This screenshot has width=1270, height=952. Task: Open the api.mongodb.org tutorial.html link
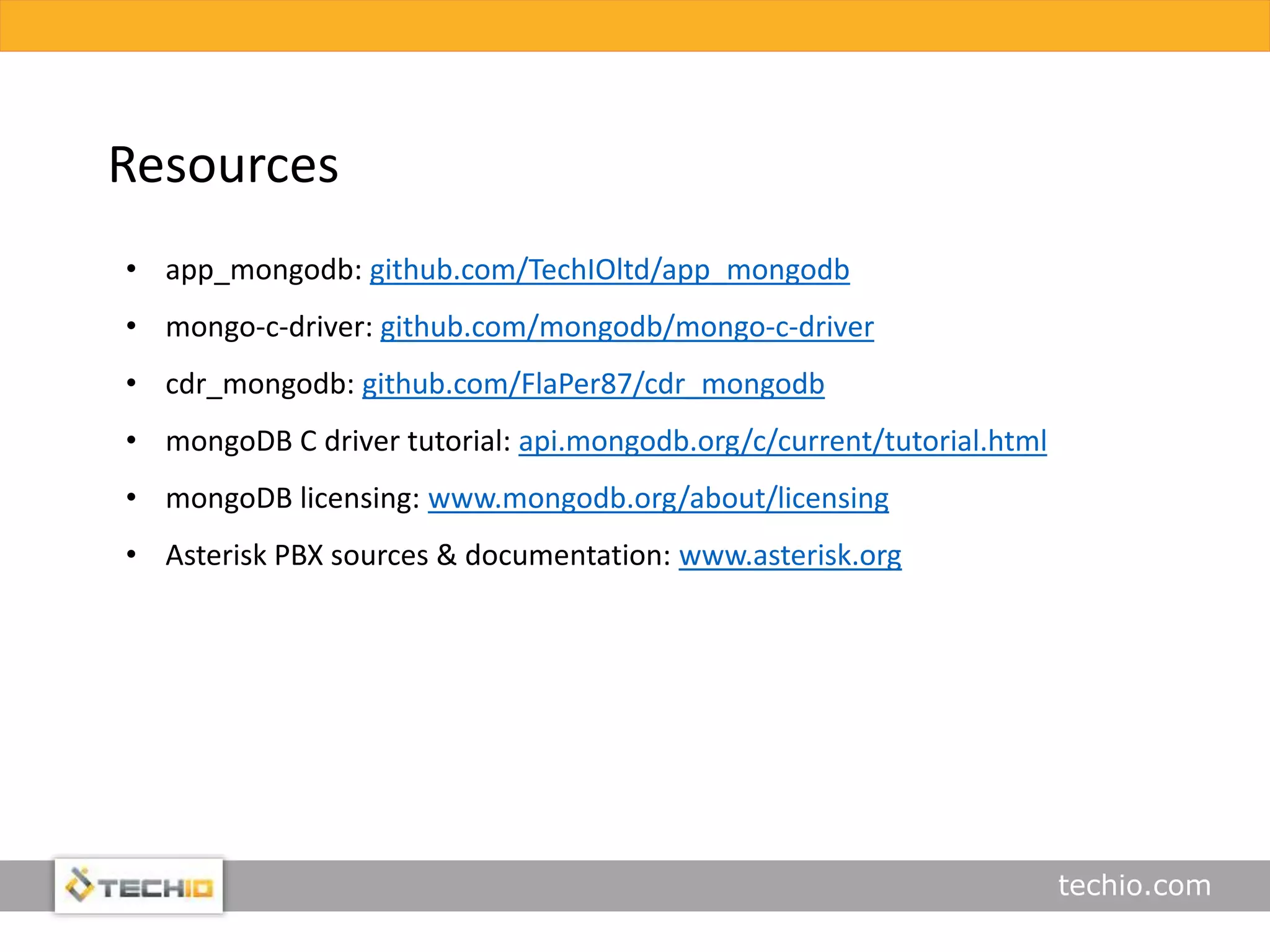(782, 441)
